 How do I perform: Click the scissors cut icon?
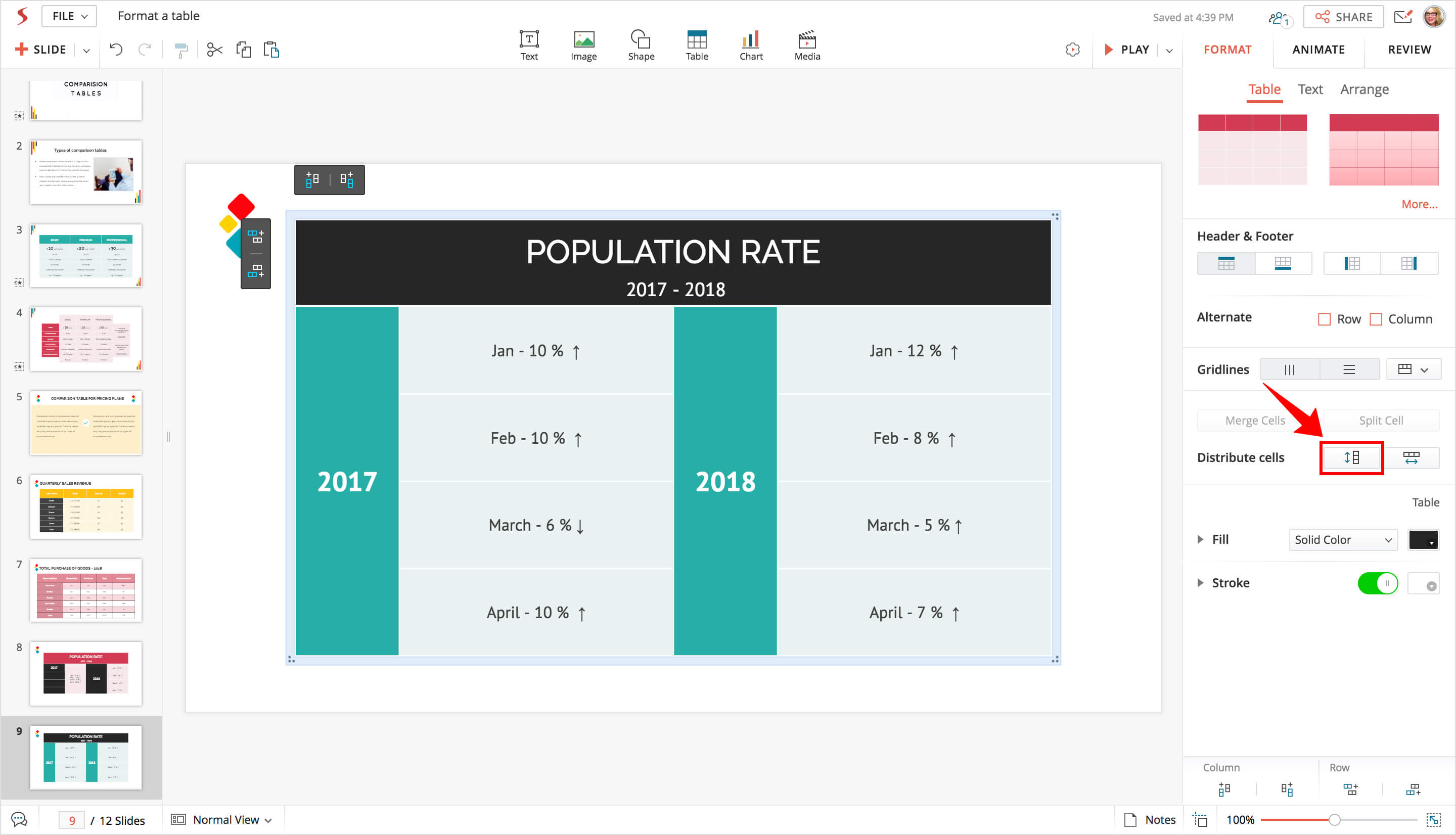[214, 50]
